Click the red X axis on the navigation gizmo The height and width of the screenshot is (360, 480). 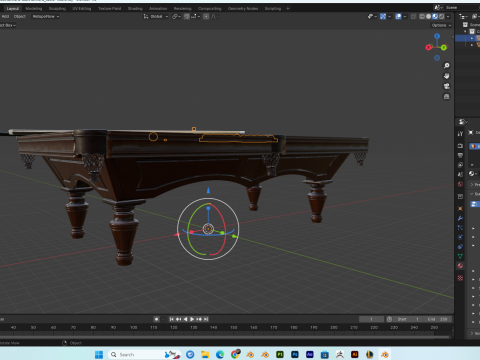(x=429, y=48)
